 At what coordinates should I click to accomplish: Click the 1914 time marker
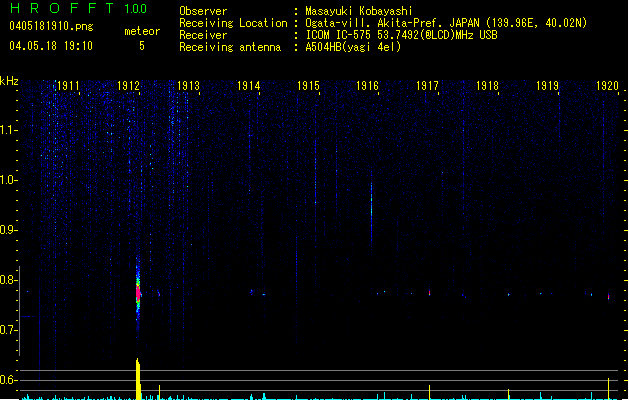[x=248, y=86]
